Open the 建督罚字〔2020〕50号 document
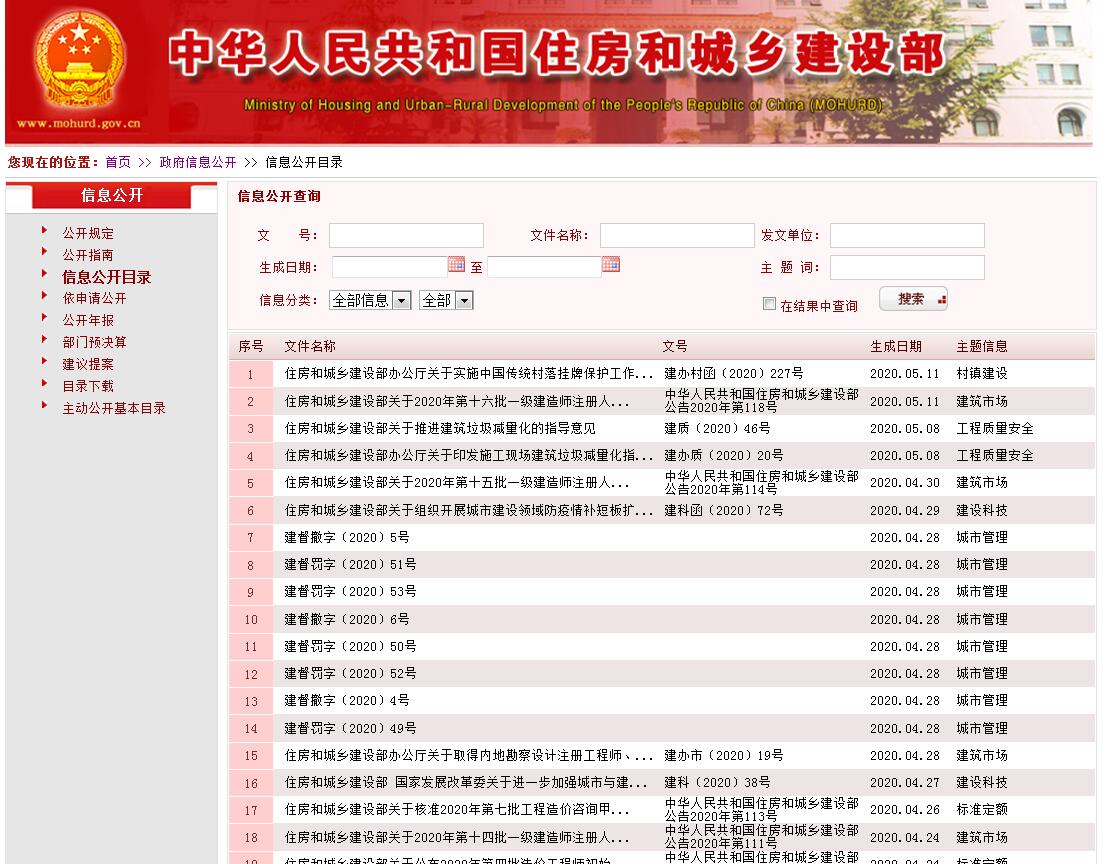This screenshot has width=1111, height=864. (x=350, y=646)
